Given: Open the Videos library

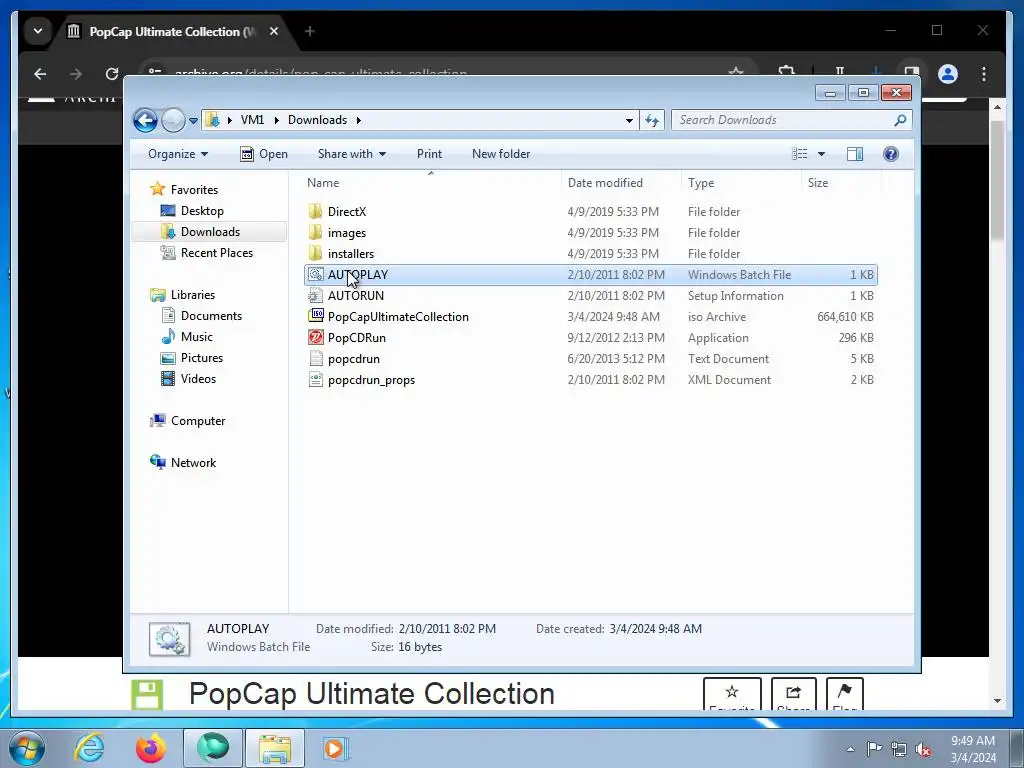Looking at the screenshot, I should click(198, 379).
